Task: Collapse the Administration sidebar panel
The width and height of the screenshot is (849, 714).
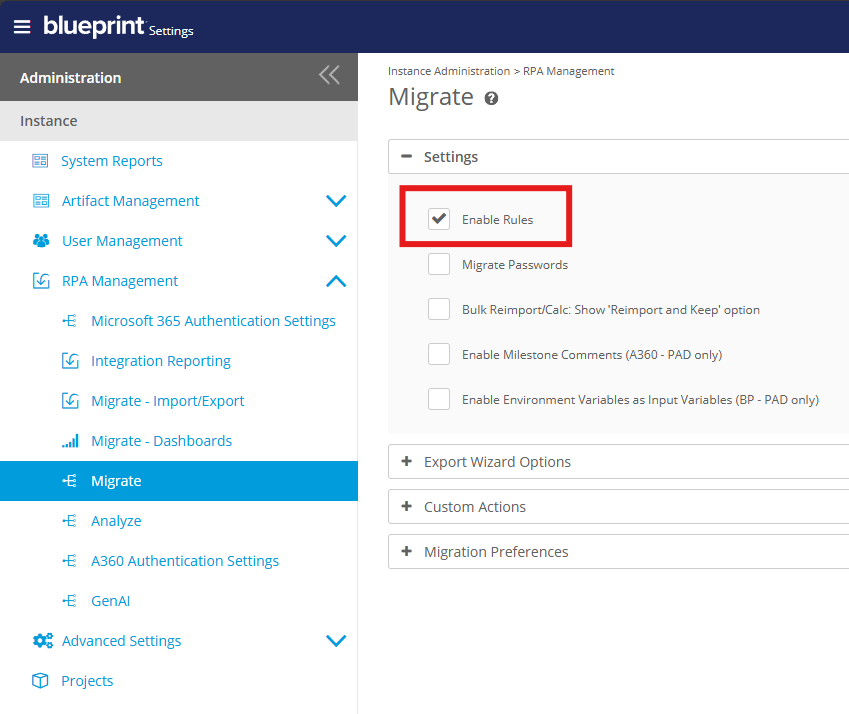Action: click(329, 75)
